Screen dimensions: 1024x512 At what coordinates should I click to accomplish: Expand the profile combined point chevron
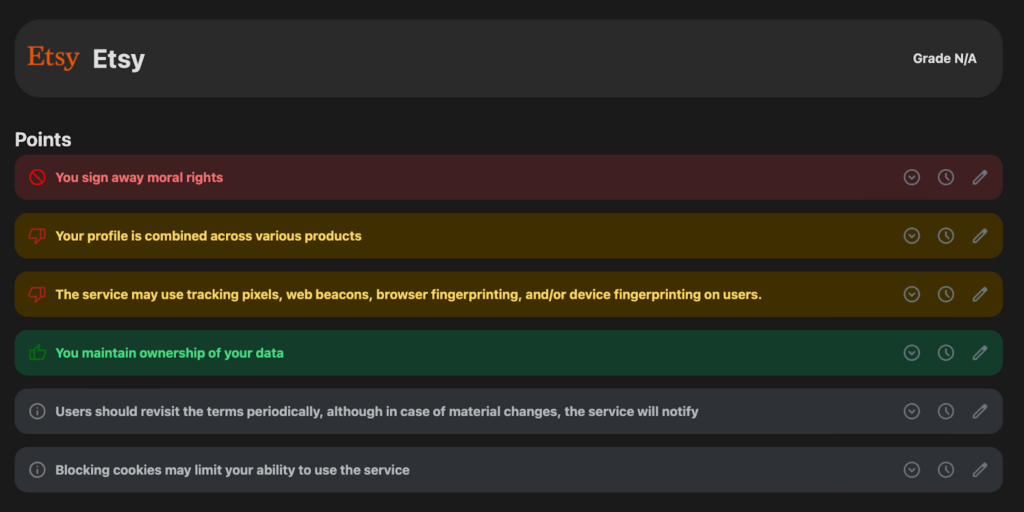pyautogui.click(x=911, y=236)
